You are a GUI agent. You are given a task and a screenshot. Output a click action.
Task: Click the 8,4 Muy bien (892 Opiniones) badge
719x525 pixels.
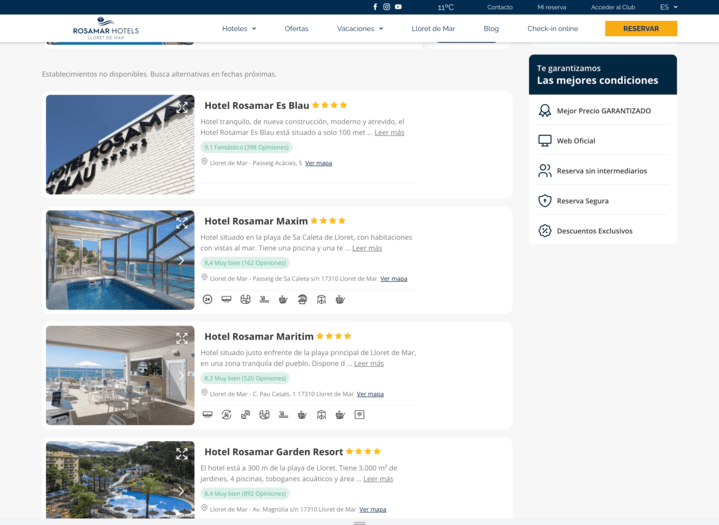(x=245, y=493)
